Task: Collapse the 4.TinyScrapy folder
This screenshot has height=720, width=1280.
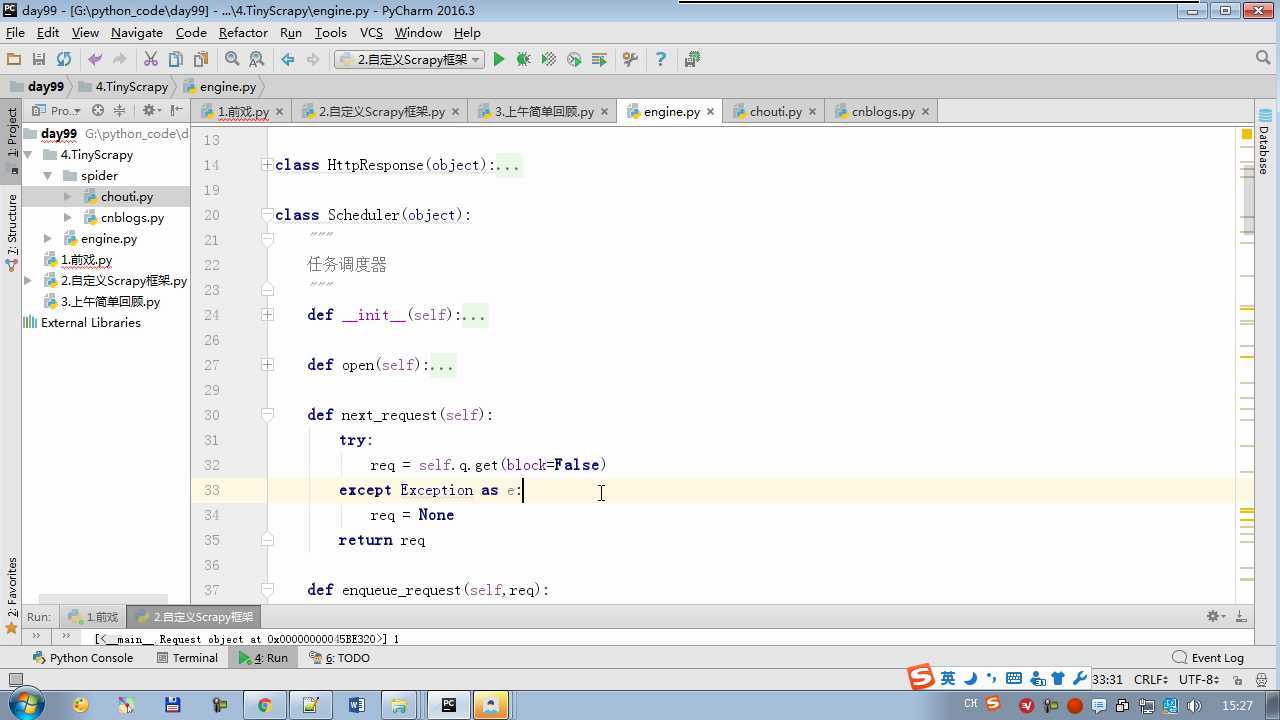Action: pyautogui.click(x=29, y=155)
